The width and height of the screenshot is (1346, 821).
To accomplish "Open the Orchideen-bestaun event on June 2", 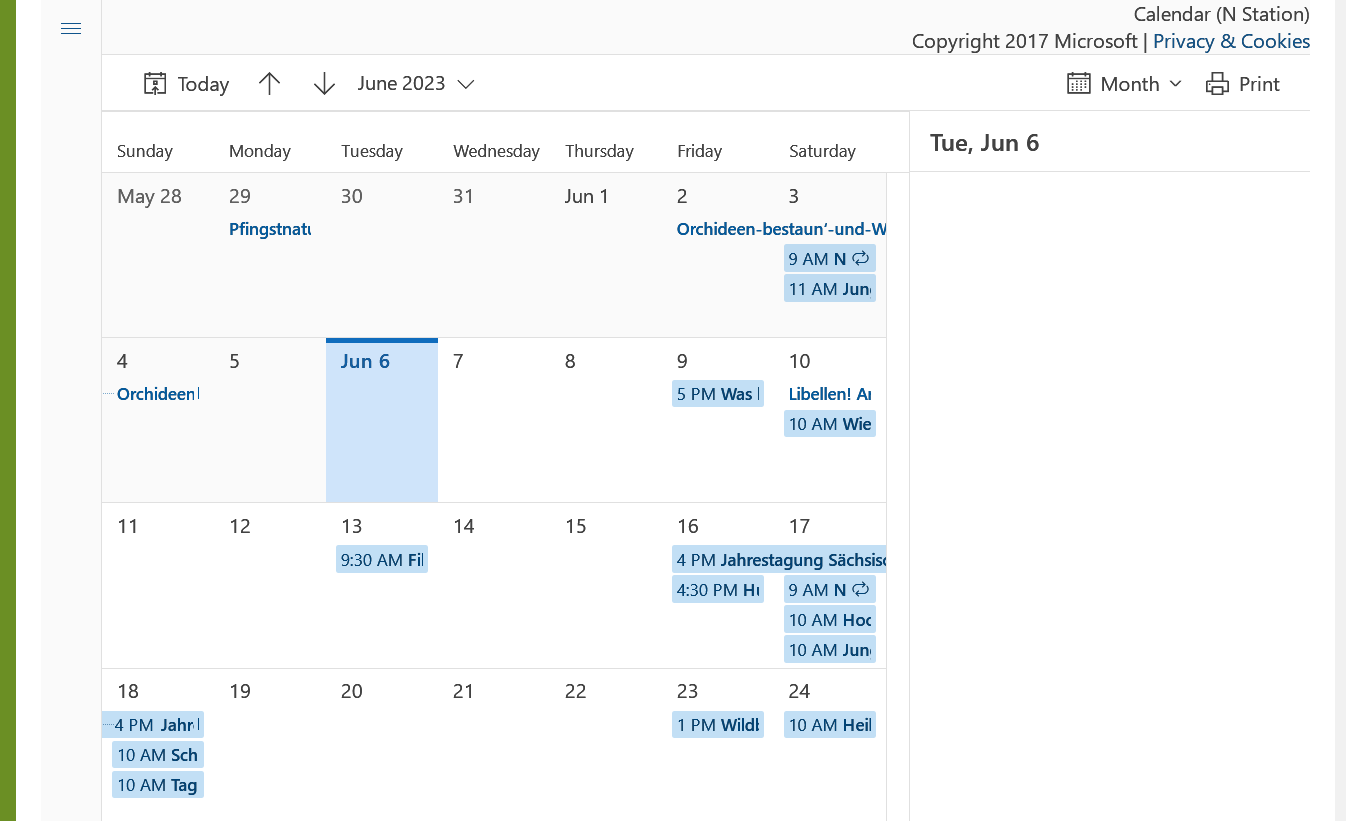I will click(780, 229).
